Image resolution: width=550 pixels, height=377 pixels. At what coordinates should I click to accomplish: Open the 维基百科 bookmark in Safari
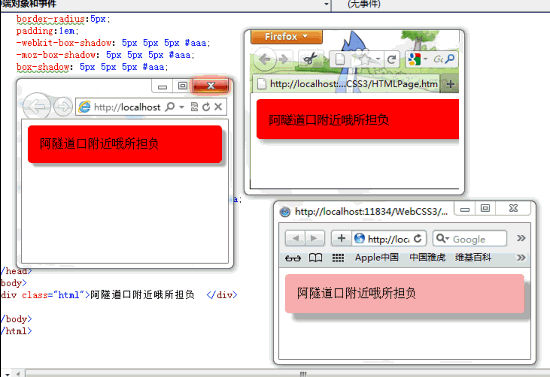pyautogui.click(x=473, y=257)
